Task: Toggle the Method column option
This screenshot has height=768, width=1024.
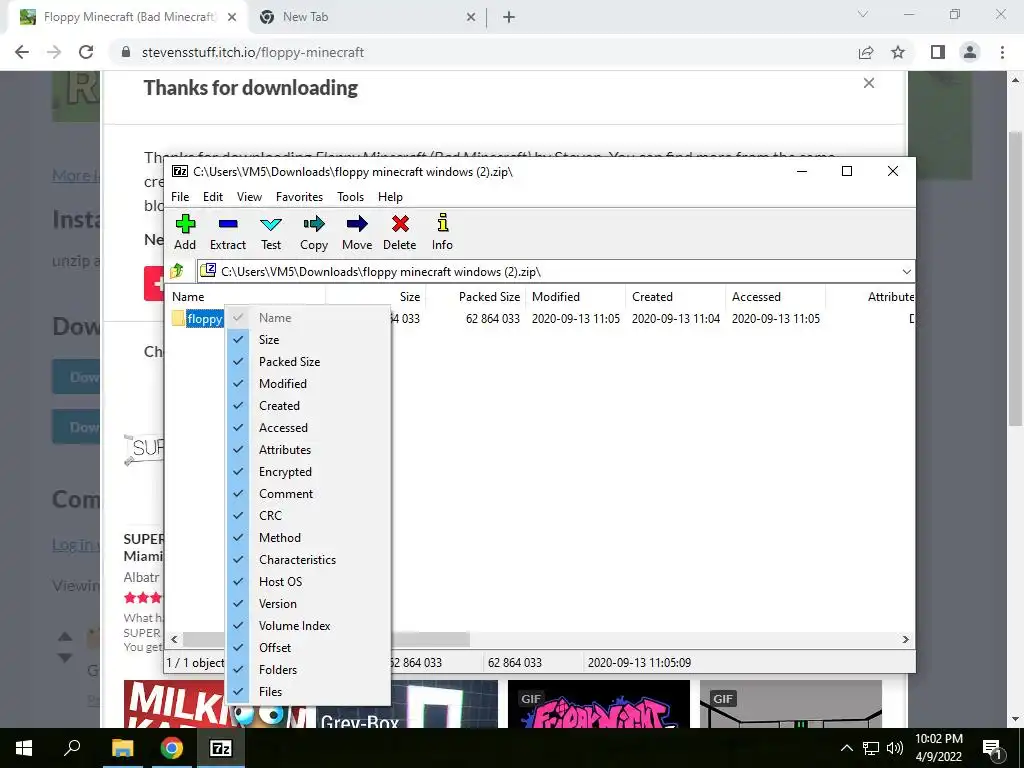Action: coord(308,537)
